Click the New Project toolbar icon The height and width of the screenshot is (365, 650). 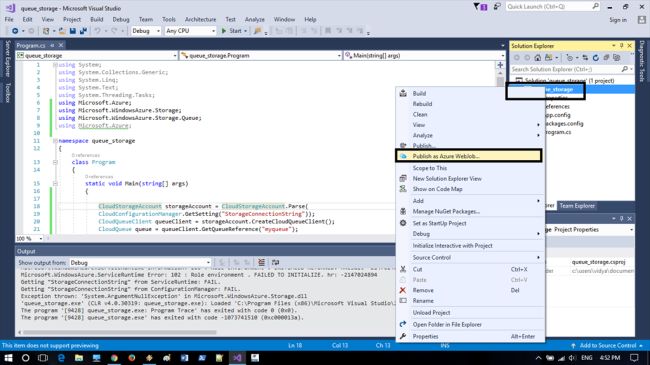point(46,31)
